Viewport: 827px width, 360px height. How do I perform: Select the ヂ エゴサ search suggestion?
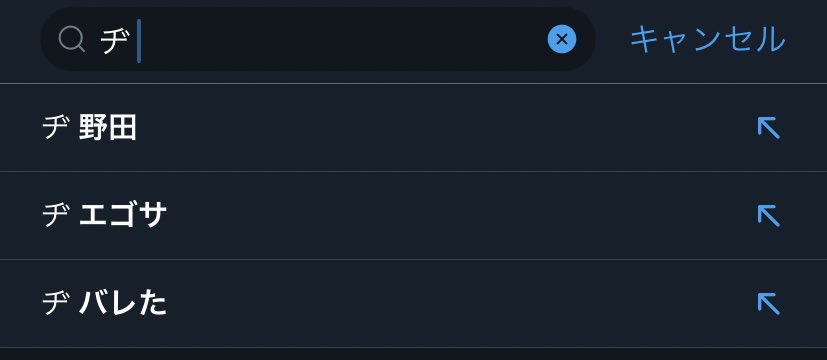coord(414,216)
